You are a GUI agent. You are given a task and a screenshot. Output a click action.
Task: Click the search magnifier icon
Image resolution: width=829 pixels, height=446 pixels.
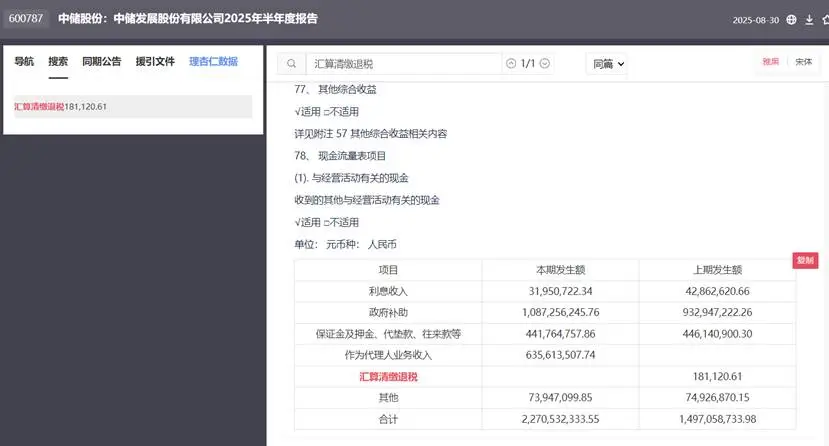(291, 63)
